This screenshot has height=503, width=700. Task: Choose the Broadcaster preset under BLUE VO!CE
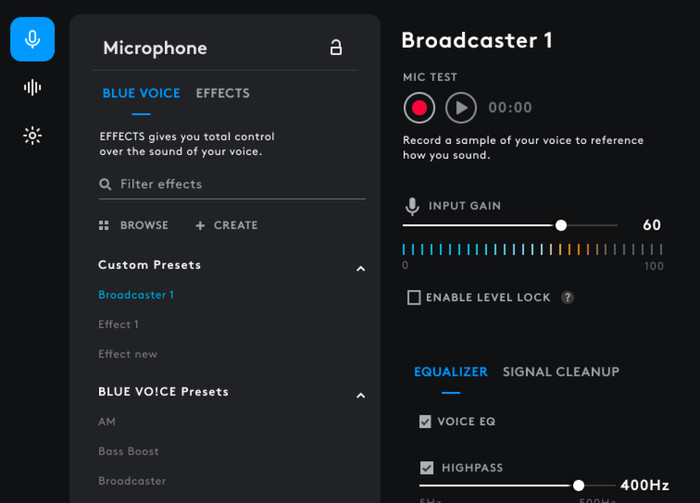point(132,481)
